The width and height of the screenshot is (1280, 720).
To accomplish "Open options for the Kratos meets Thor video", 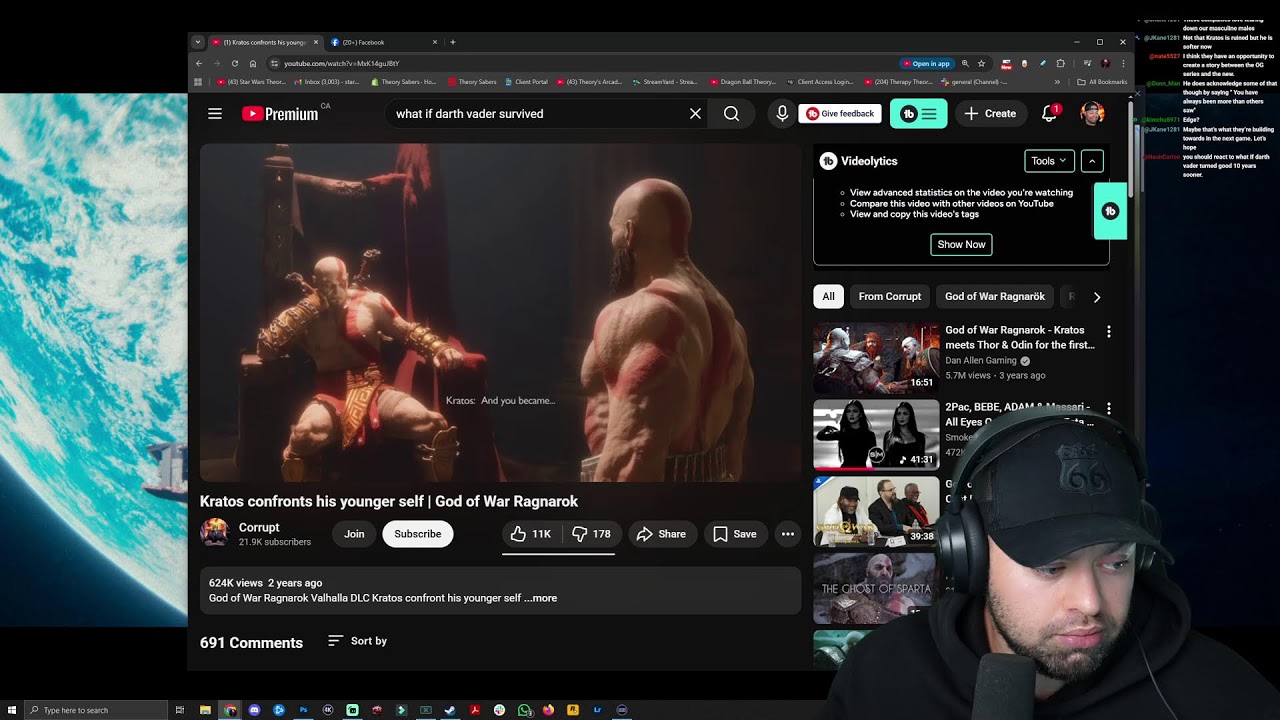I will coord(1108,331).
